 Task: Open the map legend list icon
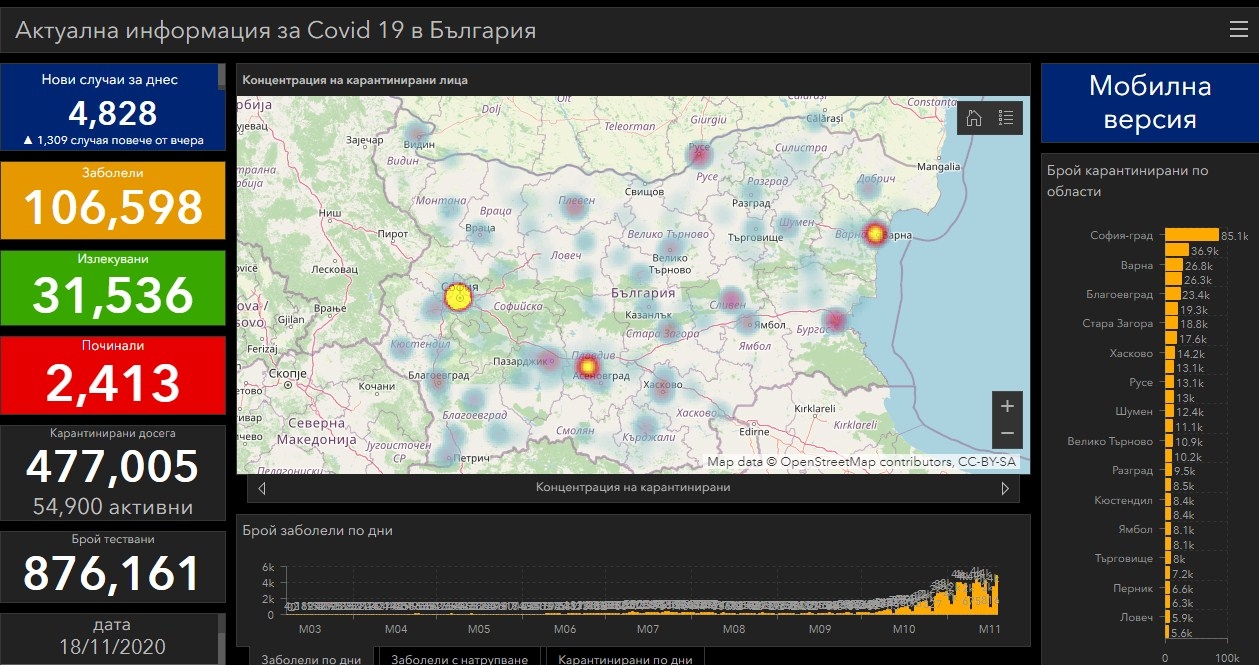(x=1006, y=118)
